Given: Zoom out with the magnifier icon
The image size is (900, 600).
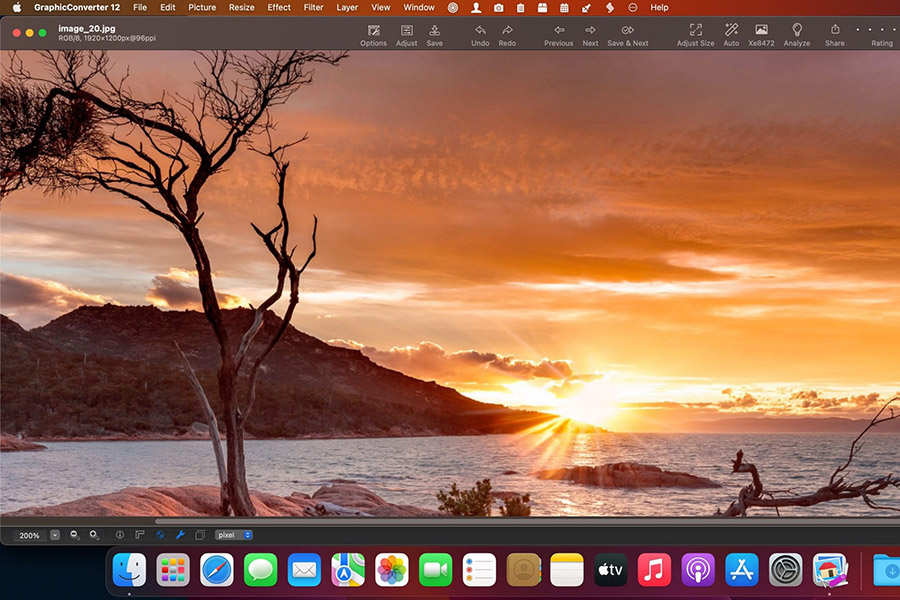Looking at the screenshot, I should 74,535.
